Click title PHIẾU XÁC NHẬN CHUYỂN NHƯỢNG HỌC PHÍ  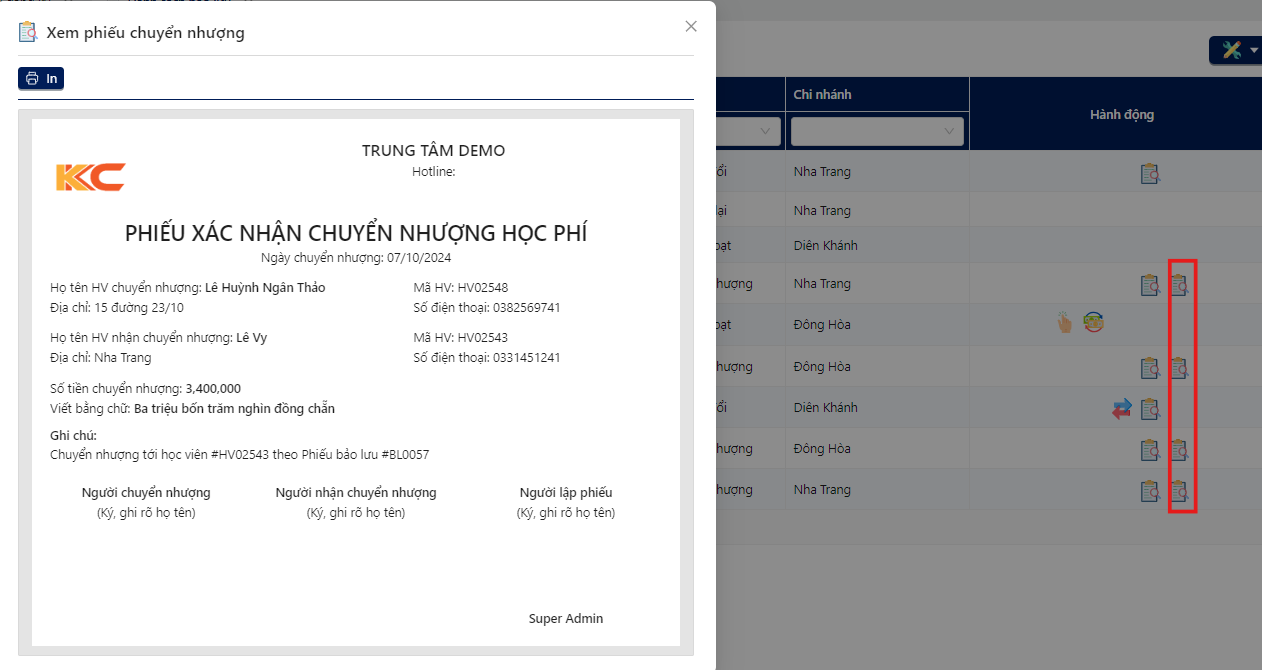(x=356, y=233)
